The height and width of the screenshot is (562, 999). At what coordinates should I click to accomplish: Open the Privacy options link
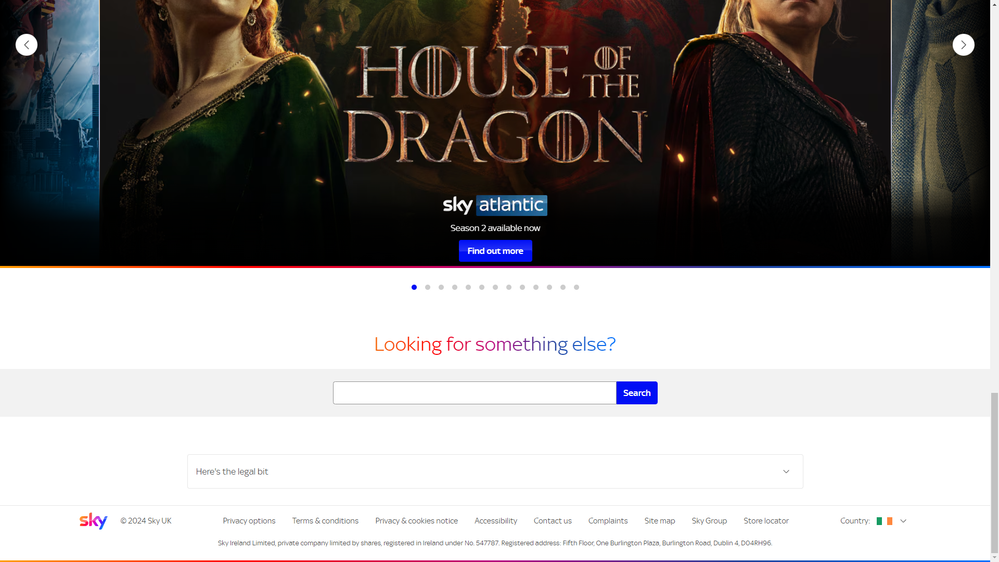248,521
